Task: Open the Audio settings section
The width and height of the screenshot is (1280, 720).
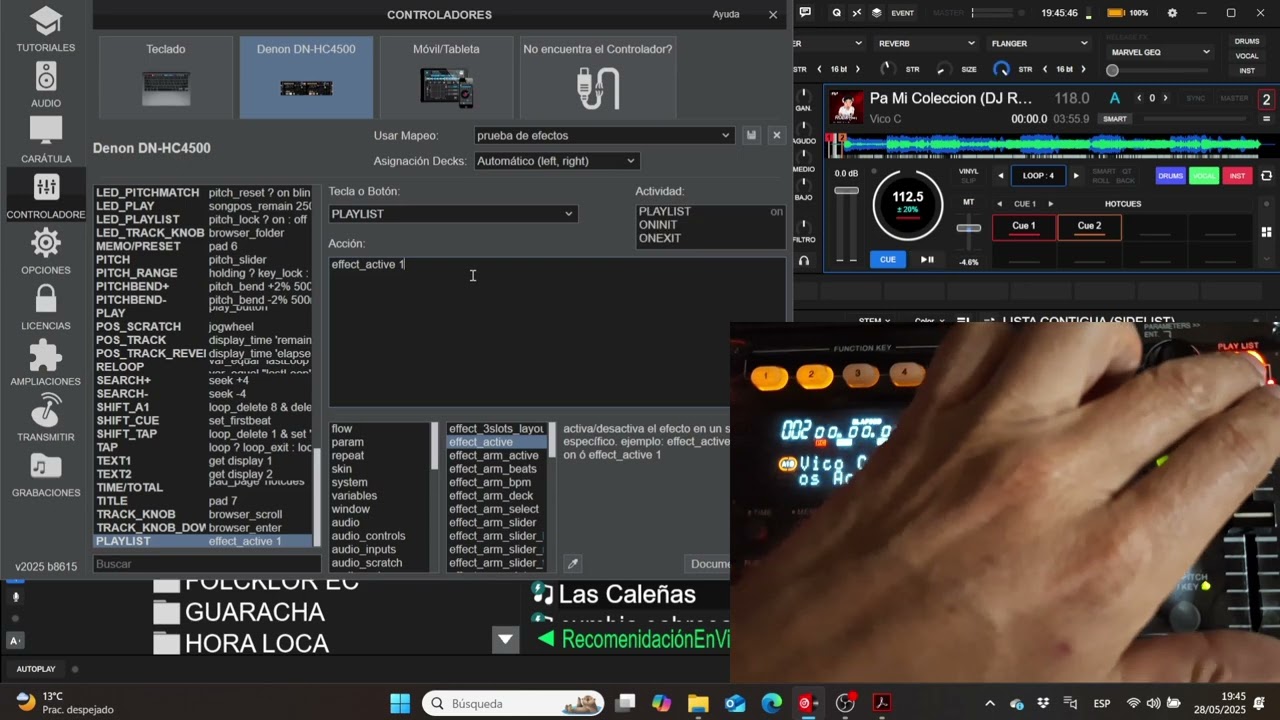Action: 46,85
